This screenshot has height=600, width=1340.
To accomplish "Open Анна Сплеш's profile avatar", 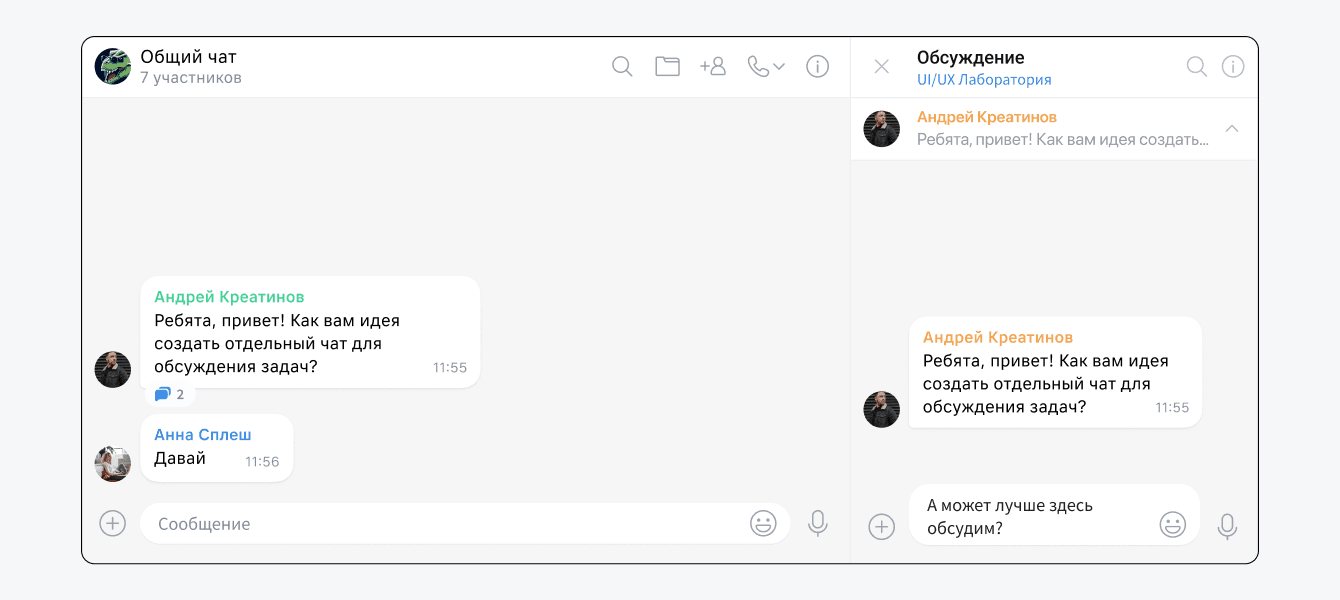I will point(113,463).
